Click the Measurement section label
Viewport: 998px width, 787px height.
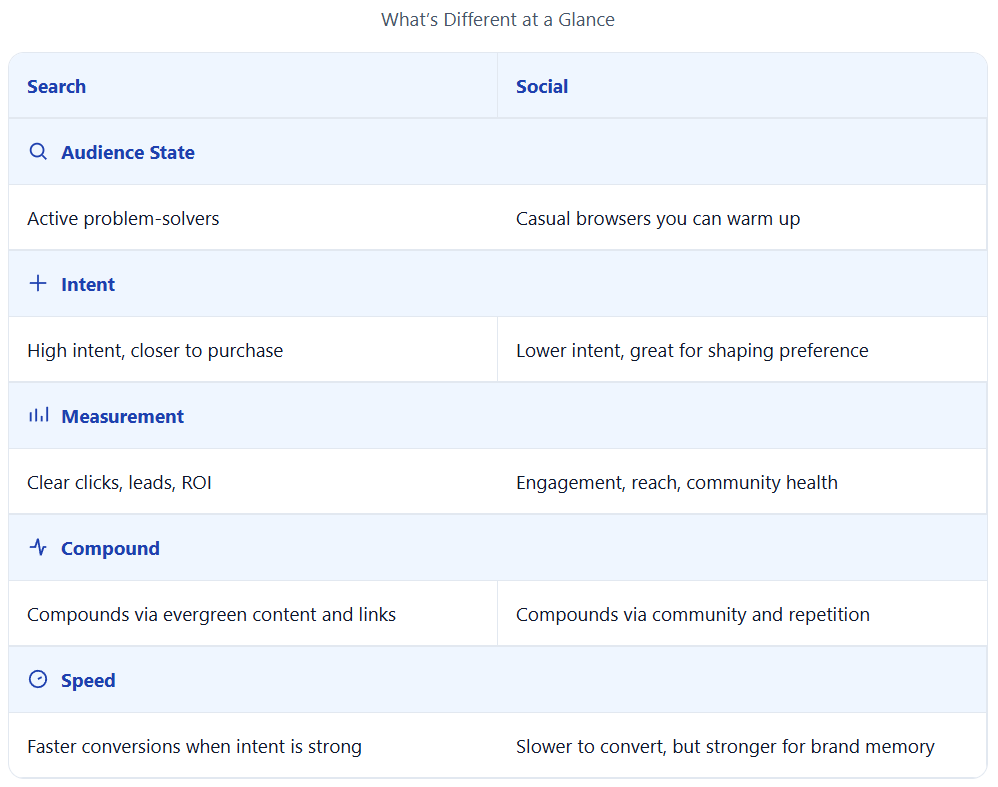pos(122,417)
